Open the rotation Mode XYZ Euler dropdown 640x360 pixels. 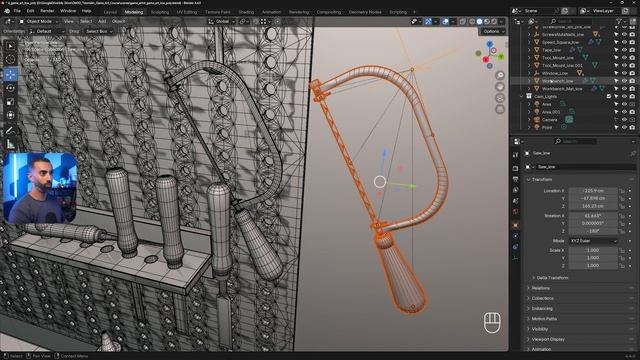coord(593,241)
